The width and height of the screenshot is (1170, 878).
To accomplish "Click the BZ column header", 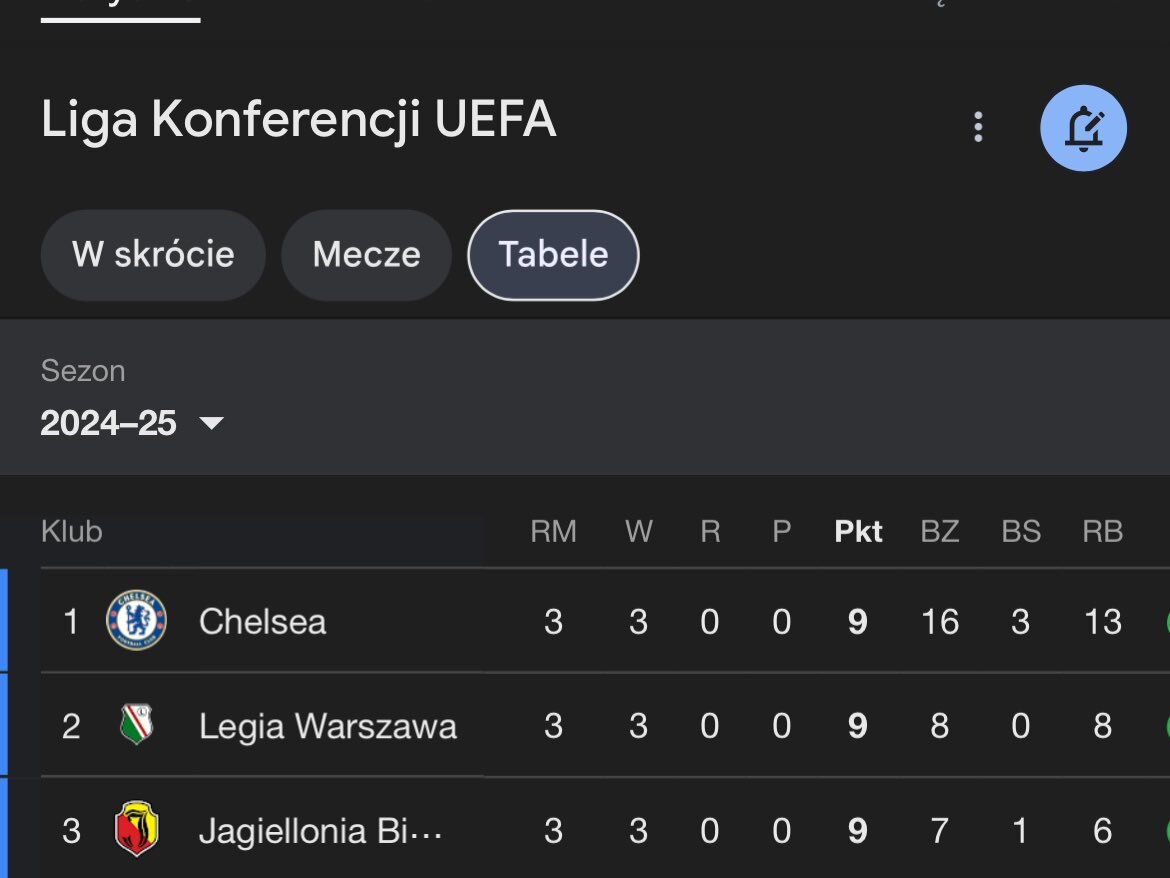I will click(x=939, y=531).
